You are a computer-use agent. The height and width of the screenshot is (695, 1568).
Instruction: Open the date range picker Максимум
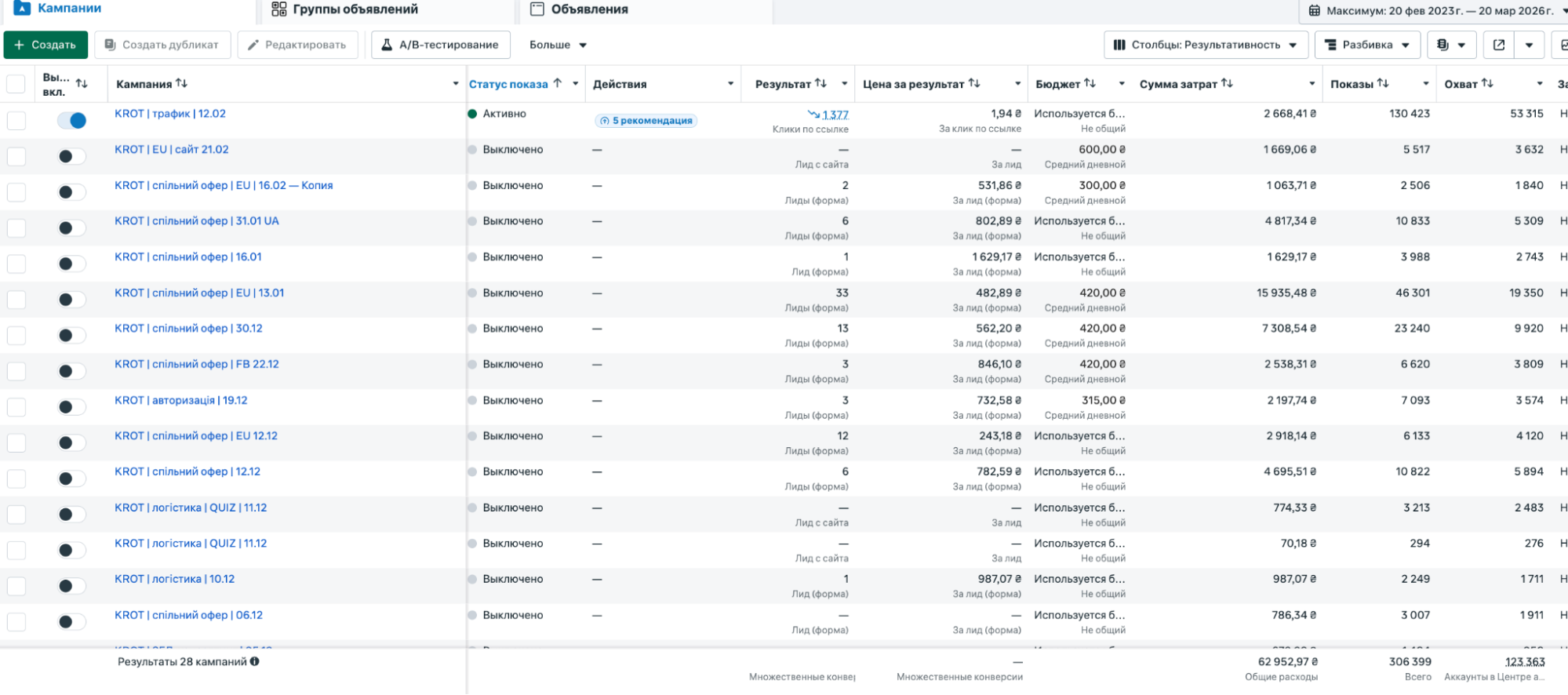pos(1434,11)
